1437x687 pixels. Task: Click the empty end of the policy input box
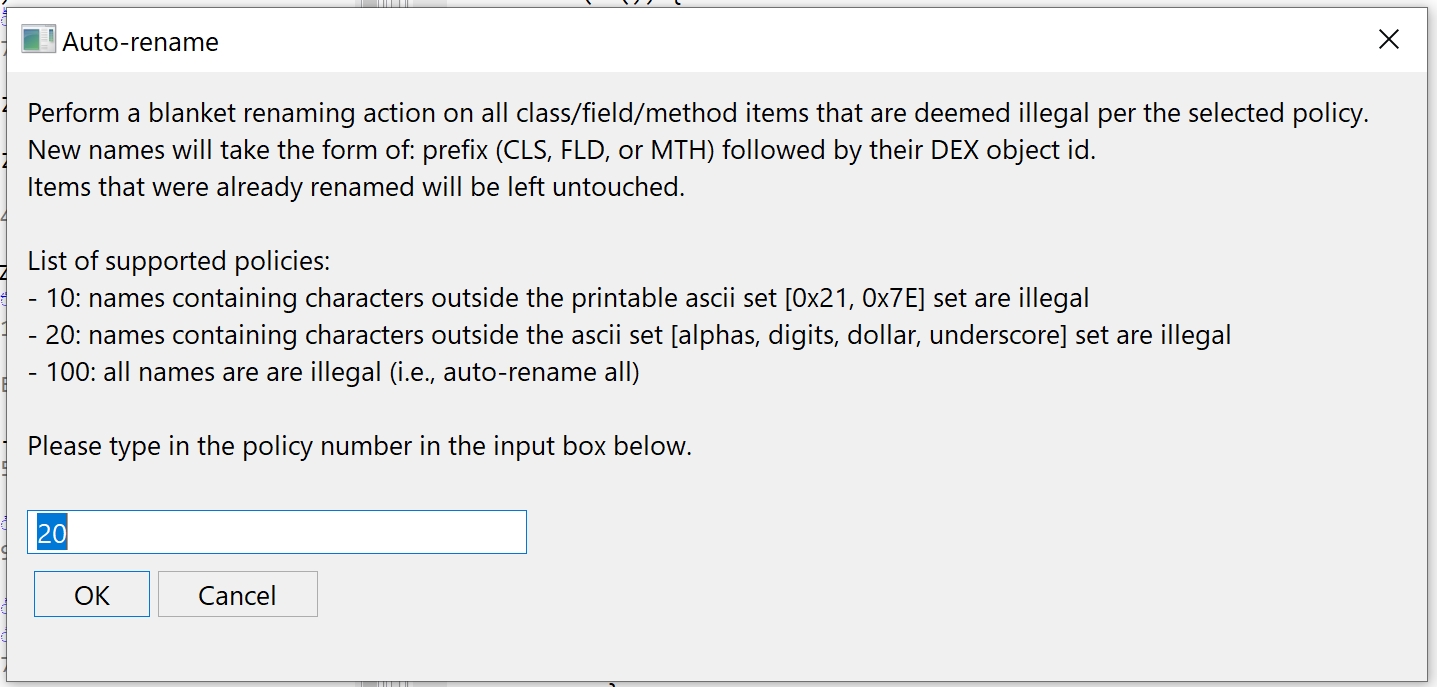pos(300,532)
